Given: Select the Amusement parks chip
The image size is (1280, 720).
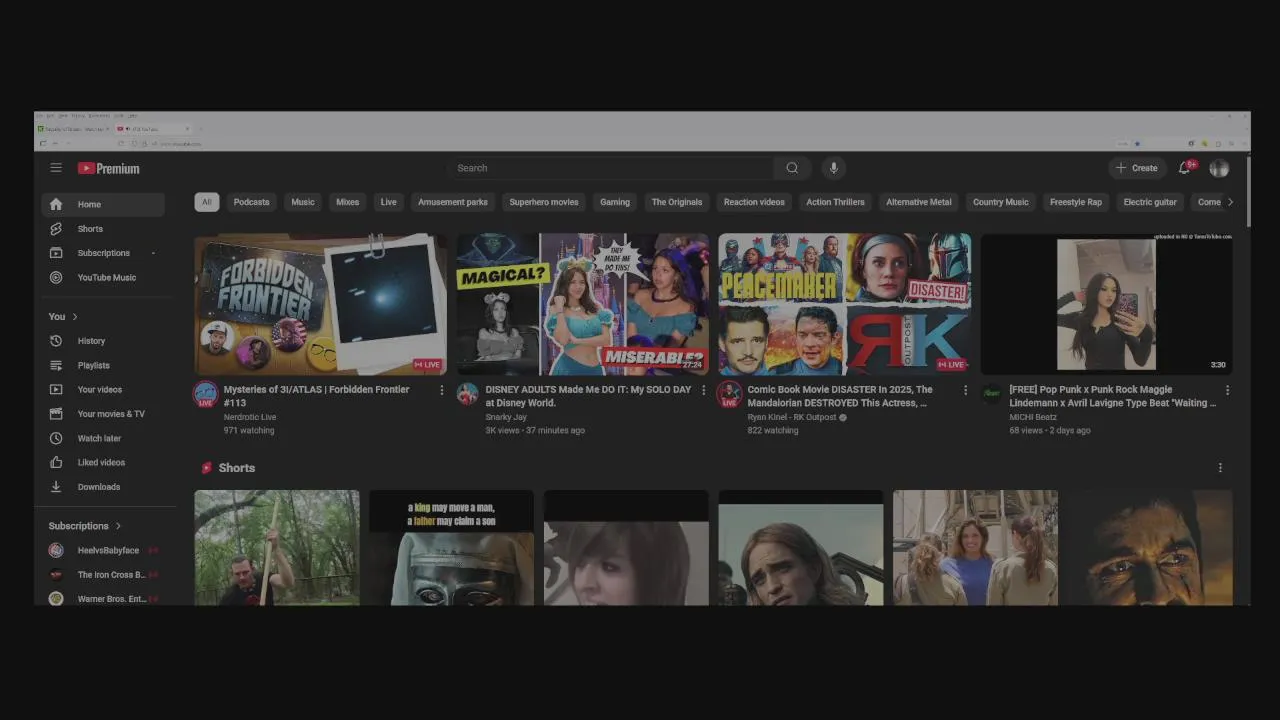Looking at the screenshot, I should point(453,202).
